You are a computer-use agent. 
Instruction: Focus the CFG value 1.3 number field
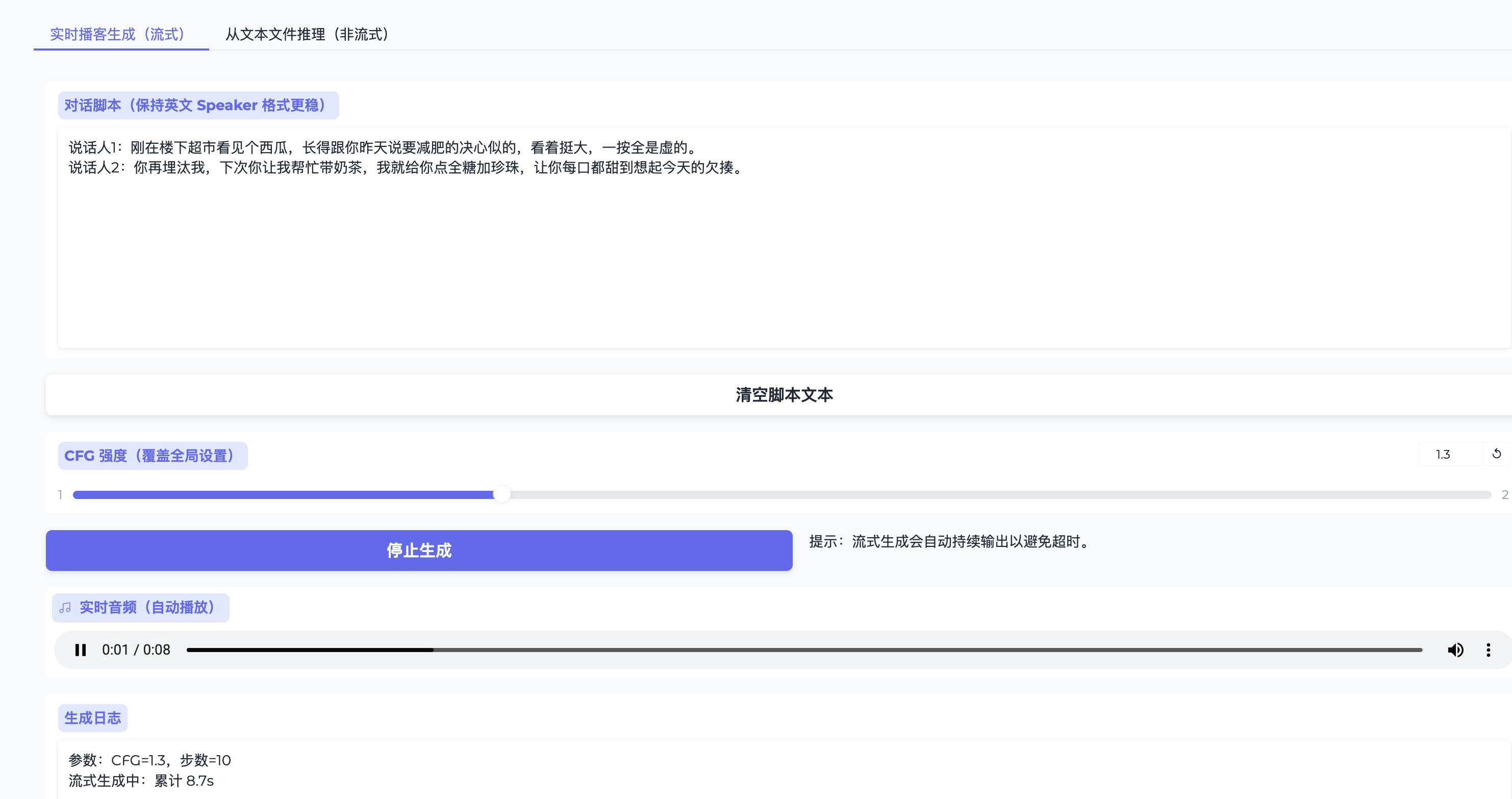pos(1450,454)
